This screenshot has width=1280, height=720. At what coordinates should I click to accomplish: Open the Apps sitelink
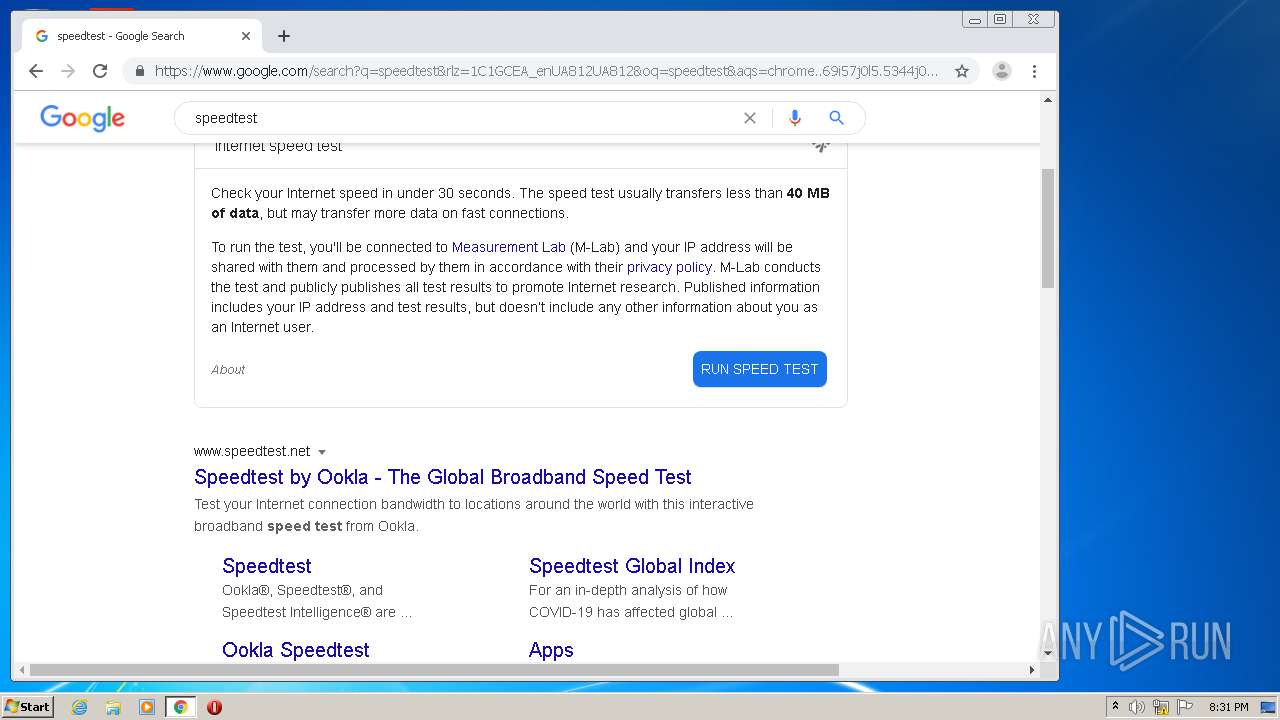551,650
